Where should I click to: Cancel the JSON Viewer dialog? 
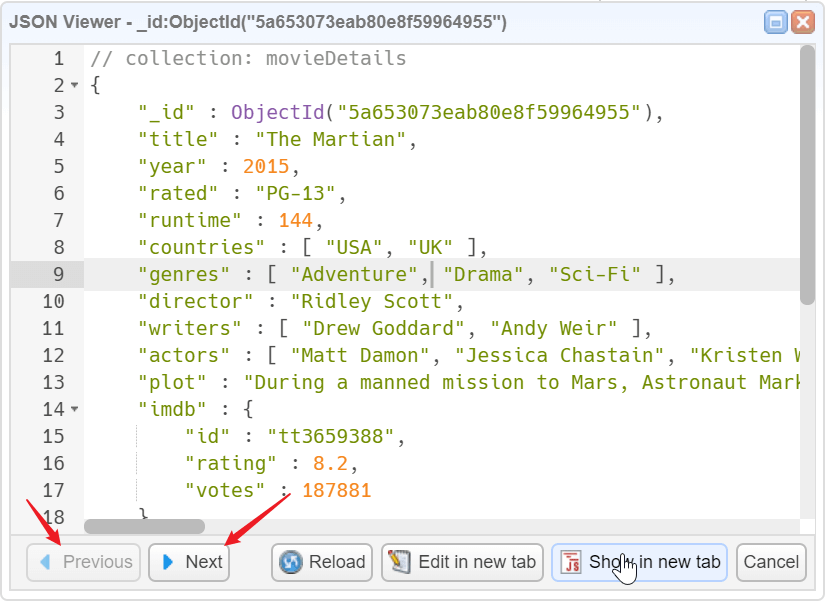pyautogui.click(x=771, y=562)
